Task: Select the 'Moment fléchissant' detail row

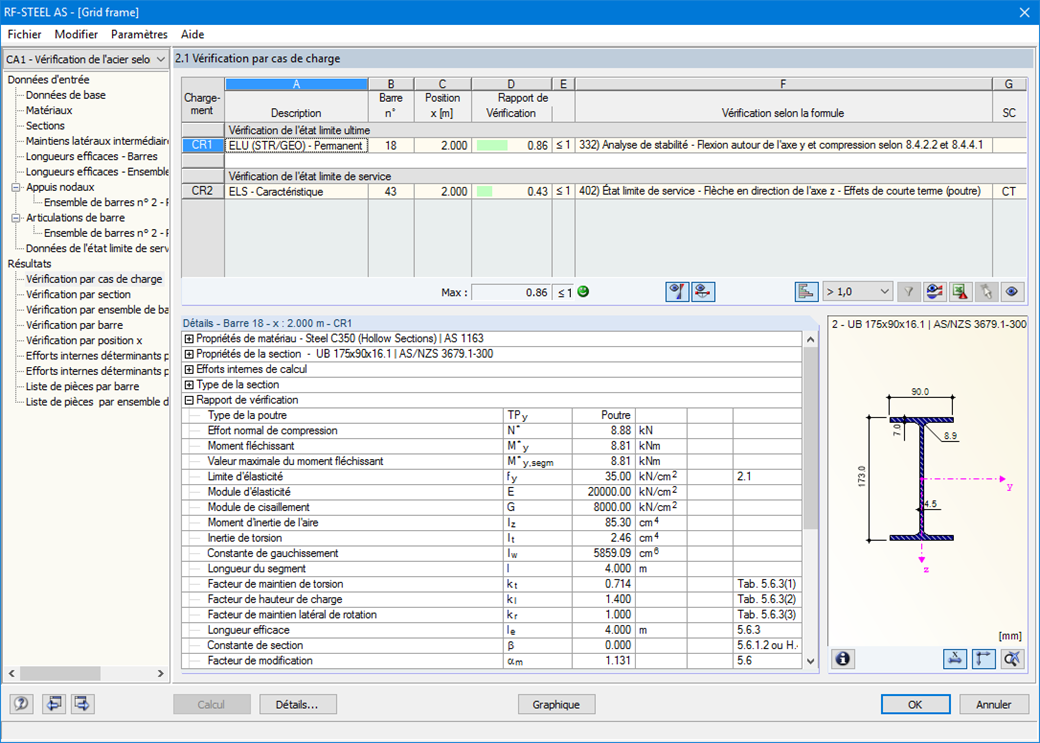Action: pyautogui.click(x=491, y=446)
